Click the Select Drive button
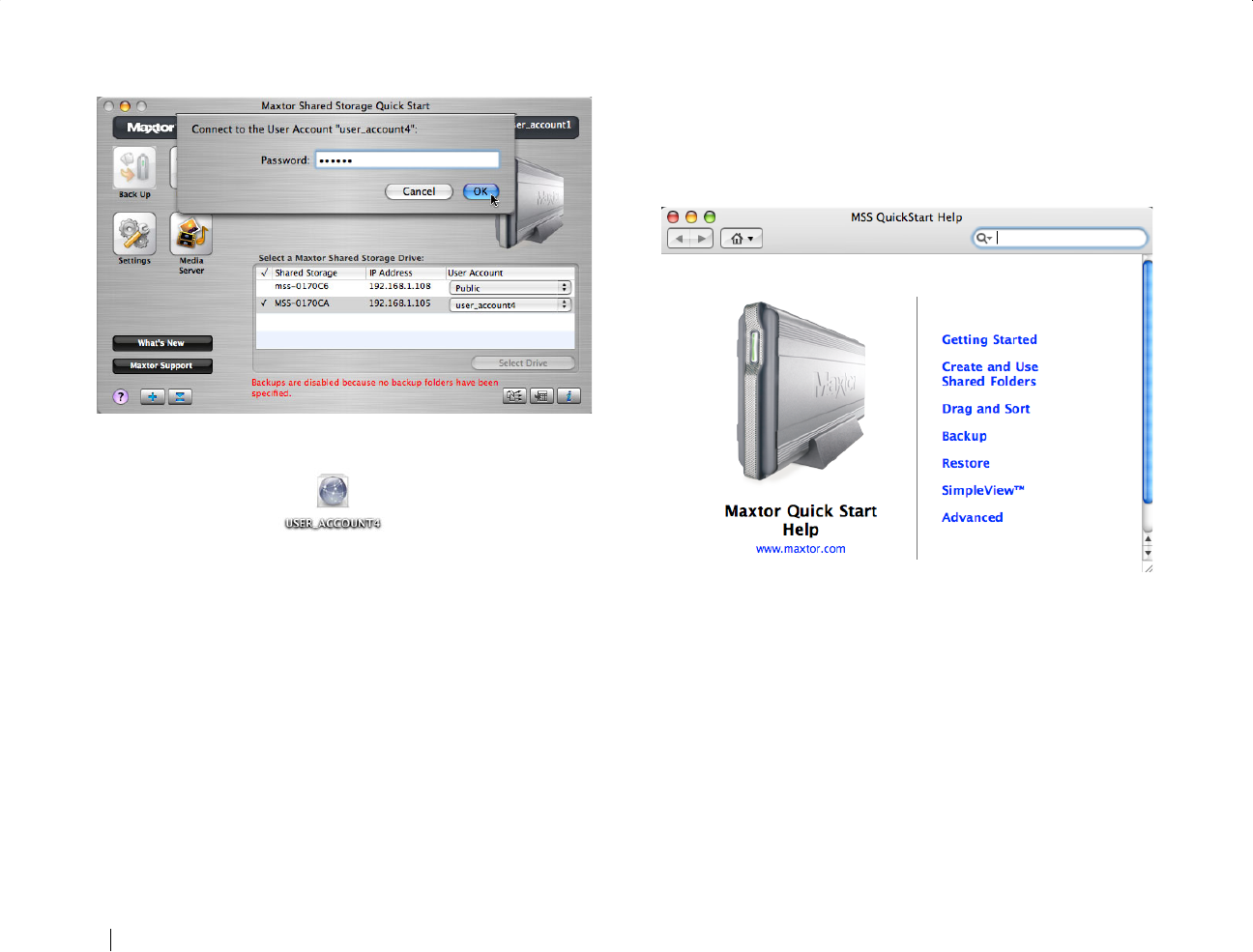 point(523,363)
